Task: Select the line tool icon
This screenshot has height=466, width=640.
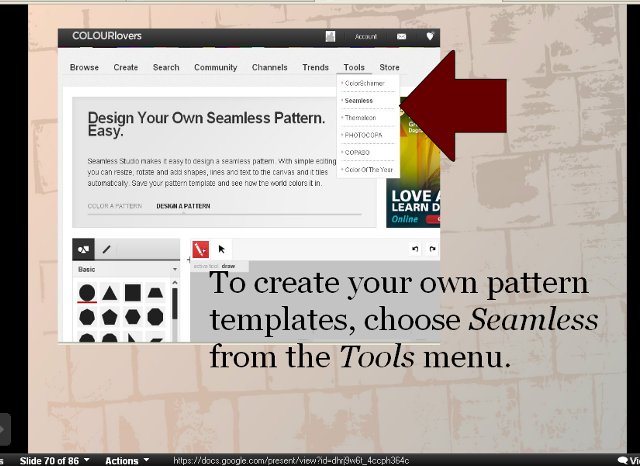Action: [107, 249]
